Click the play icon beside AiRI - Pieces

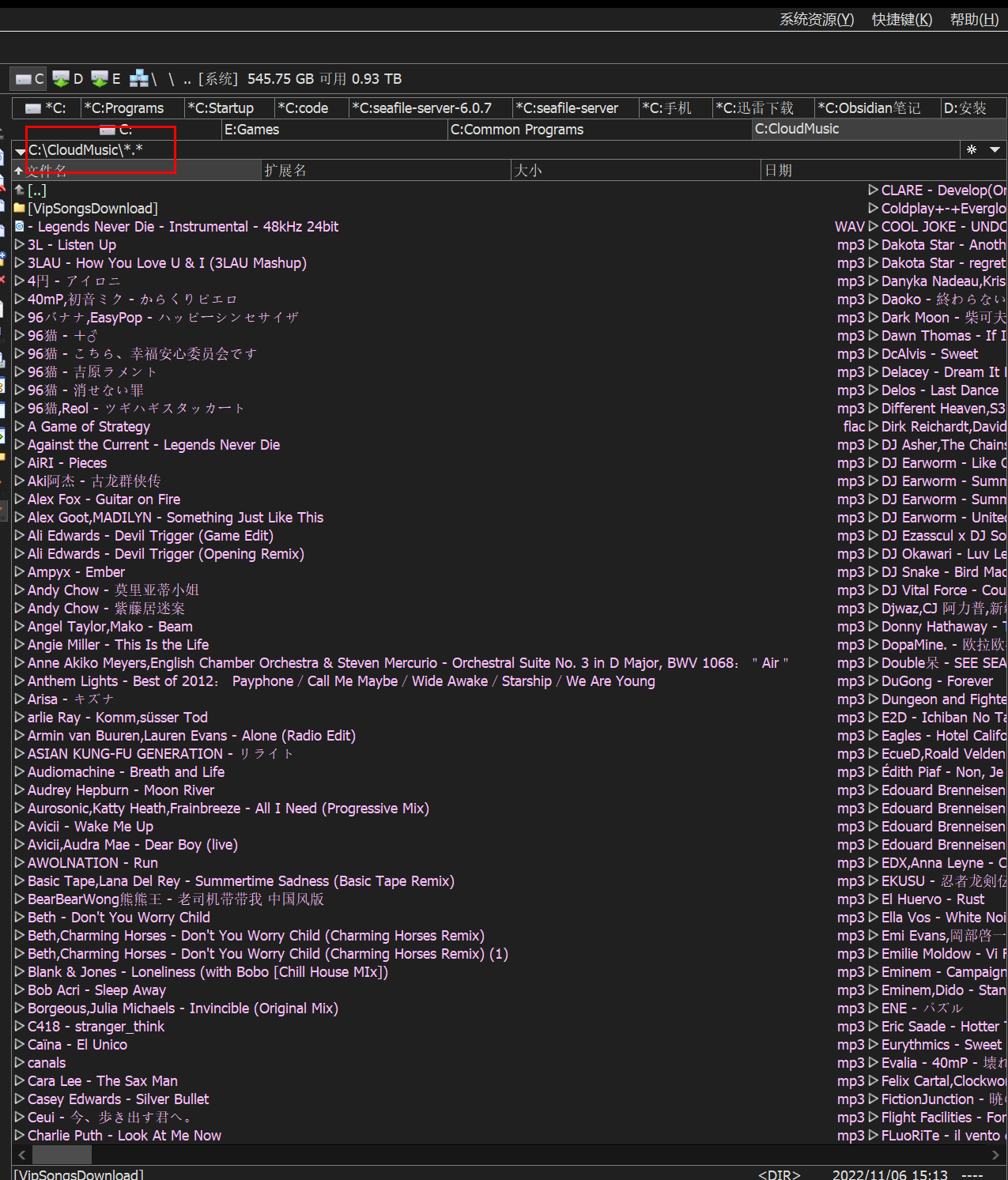(x=20, y=463)
